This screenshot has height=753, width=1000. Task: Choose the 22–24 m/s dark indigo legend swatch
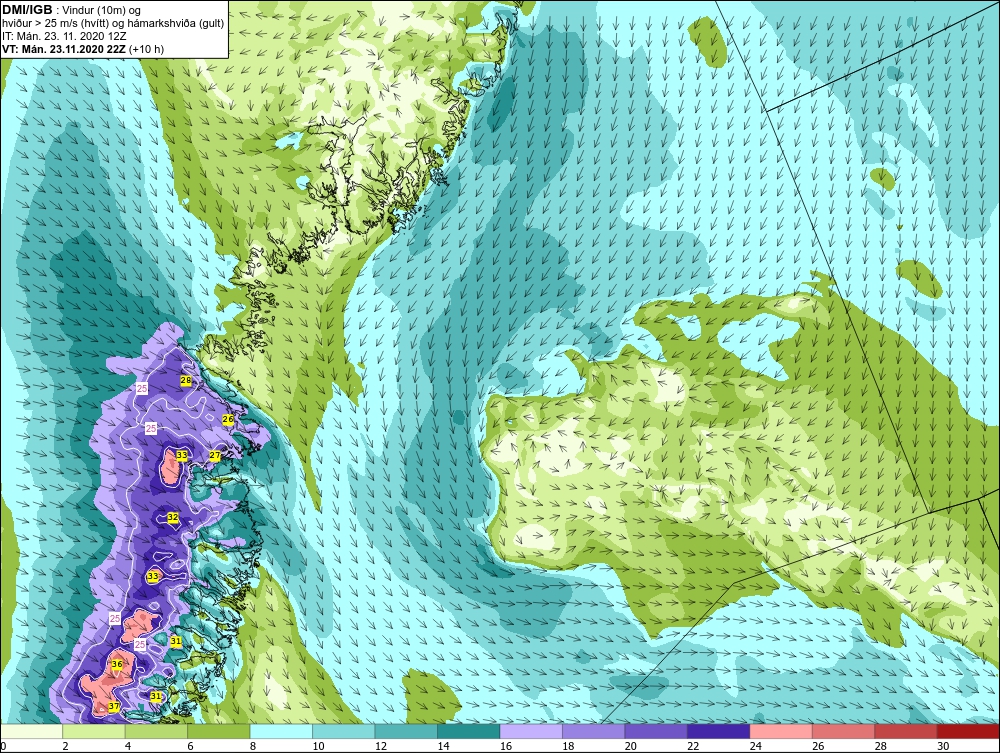coord(719,731)
